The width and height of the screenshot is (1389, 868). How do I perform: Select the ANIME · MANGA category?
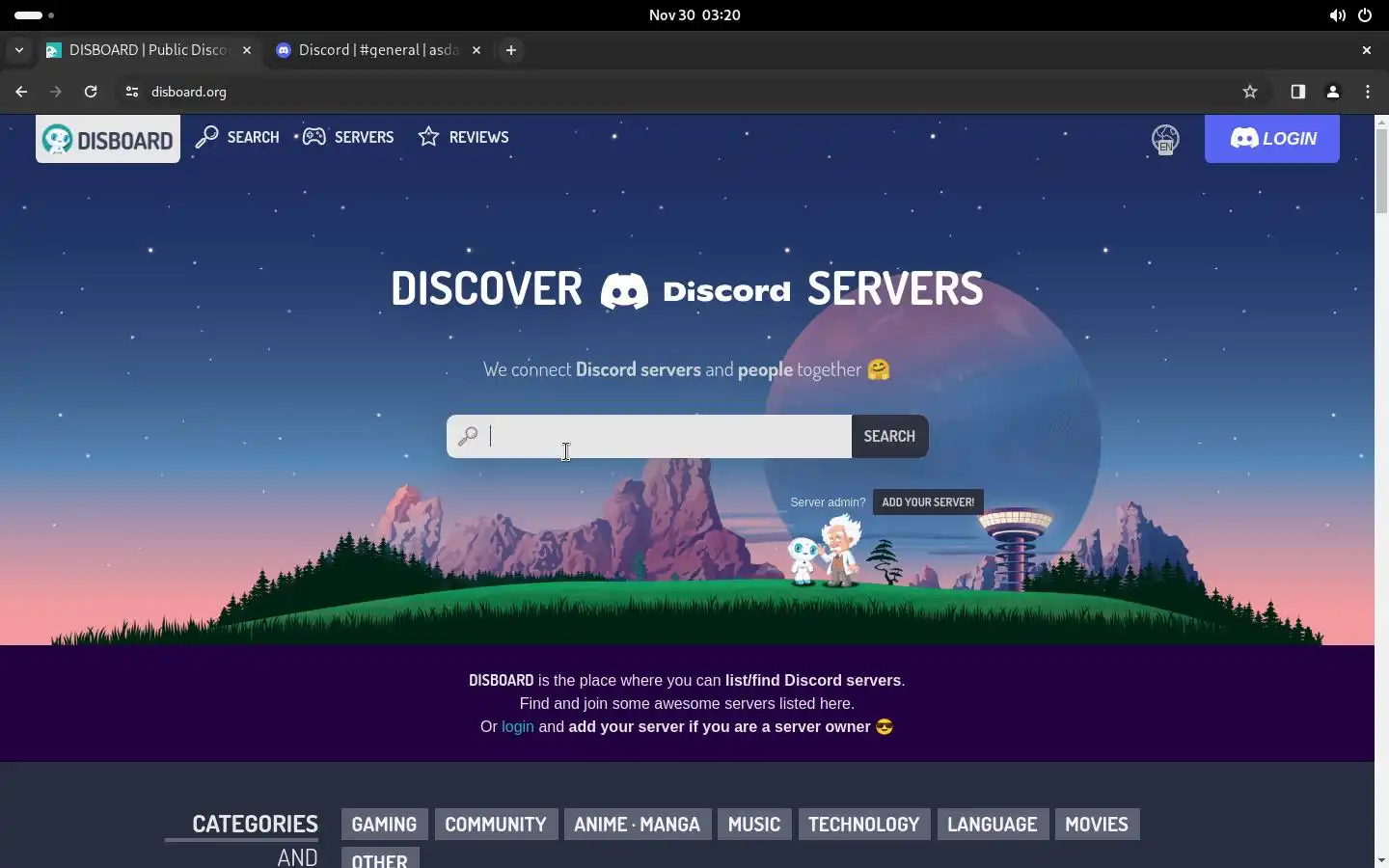click(x=638, y=824)
